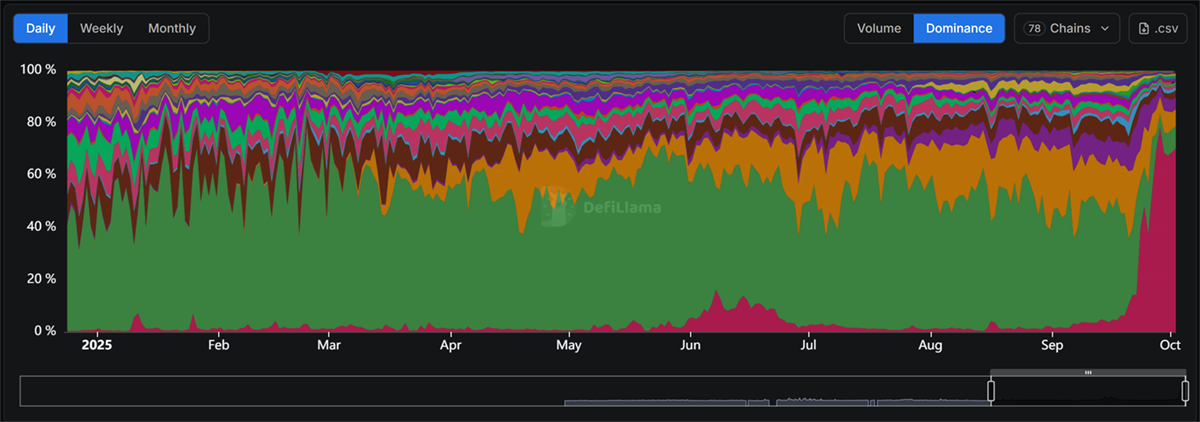Click the empty left part of the range slider
The image size is (1200, 422).
click(300, 391)
